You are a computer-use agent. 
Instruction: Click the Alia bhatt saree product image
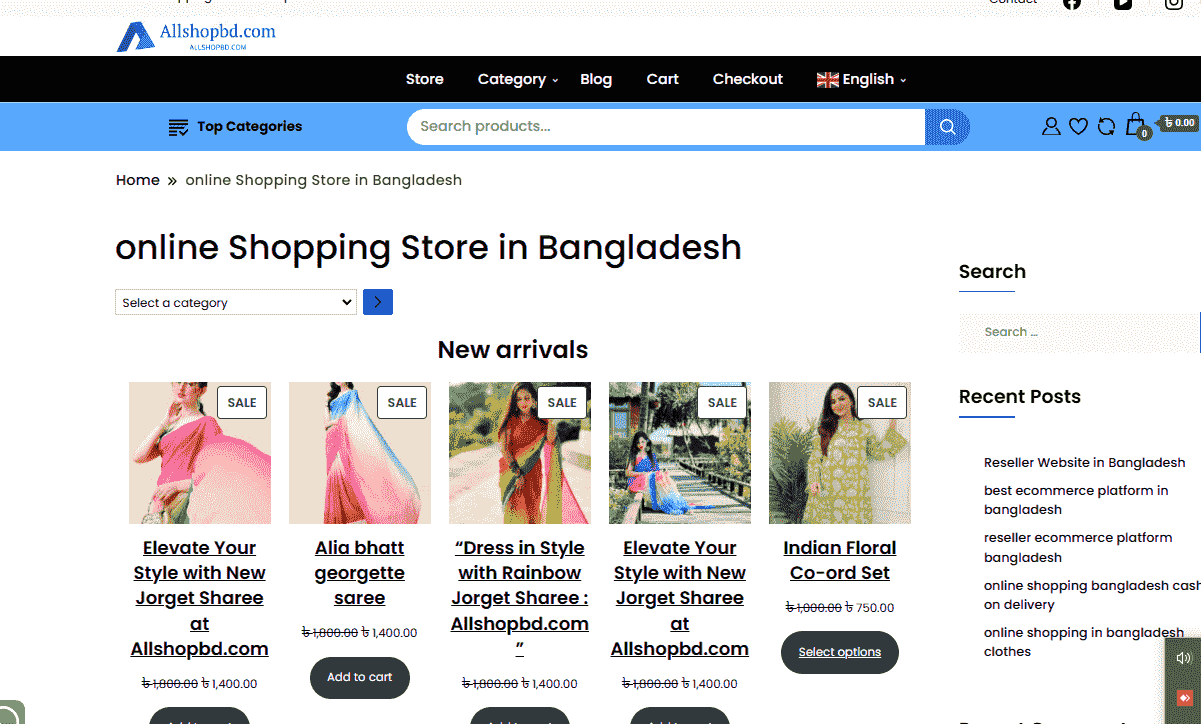(x=360, y=453)
